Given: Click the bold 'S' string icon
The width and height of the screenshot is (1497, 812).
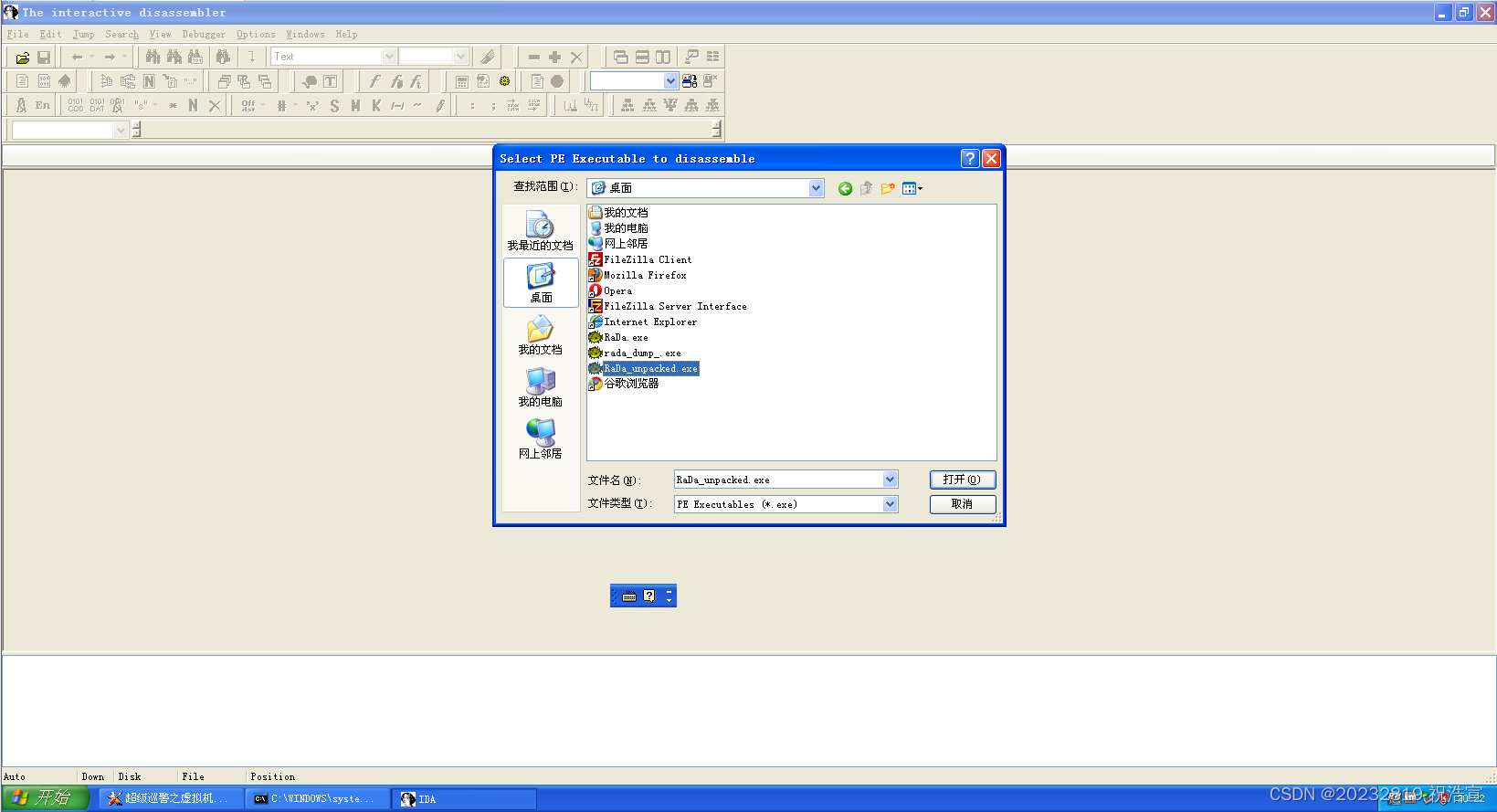Looking at the screenshot, I should pyautogui.click(x=334, y=106).
